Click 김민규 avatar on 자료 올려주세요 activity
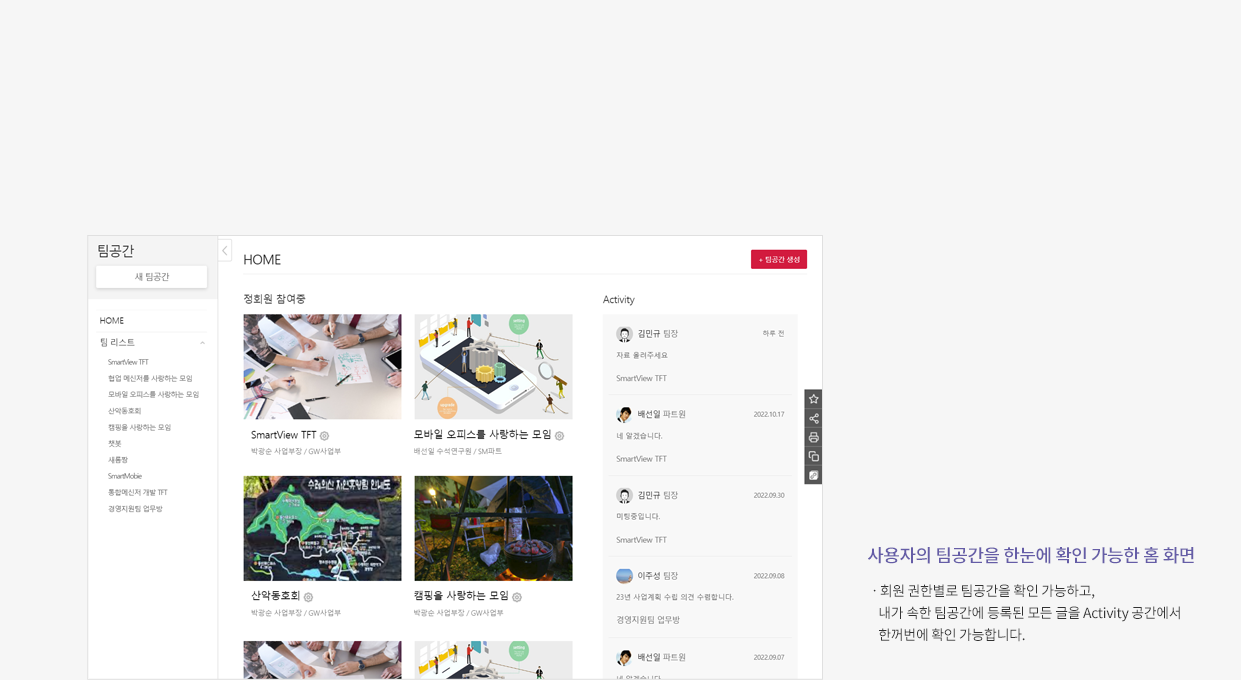Screen dimensions: 1241x680 click(x=624, y=334)
